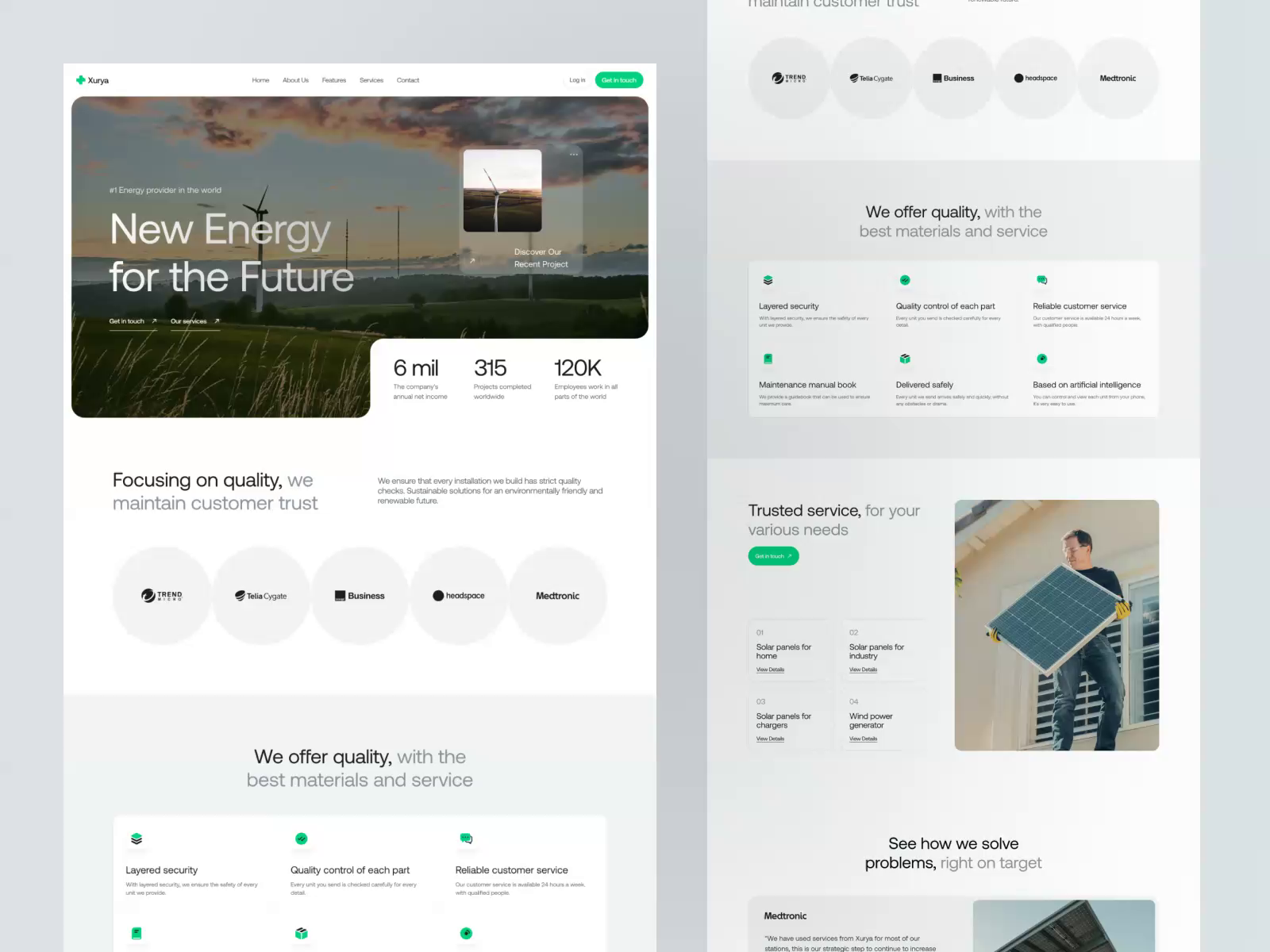1270x952 pixels.
Task: Click the Telia Cygate logo in the right page
Action: tap(872, 79)
